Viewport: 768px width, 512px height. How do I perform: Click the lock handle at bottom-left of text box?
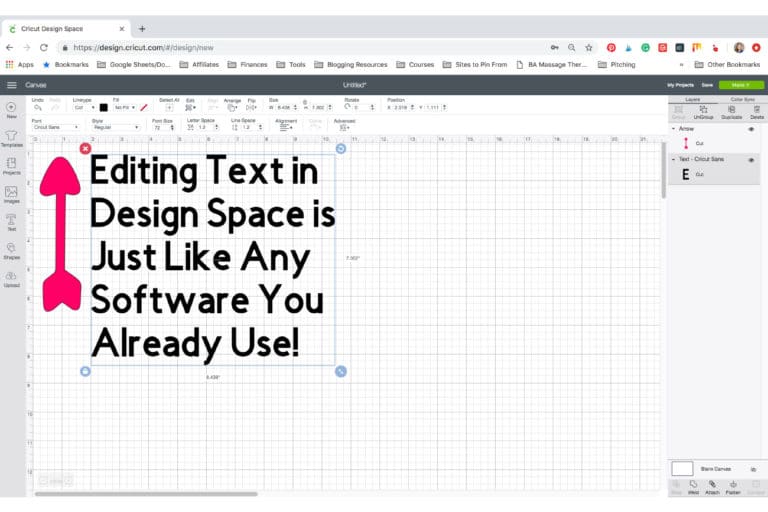point(85,371)
